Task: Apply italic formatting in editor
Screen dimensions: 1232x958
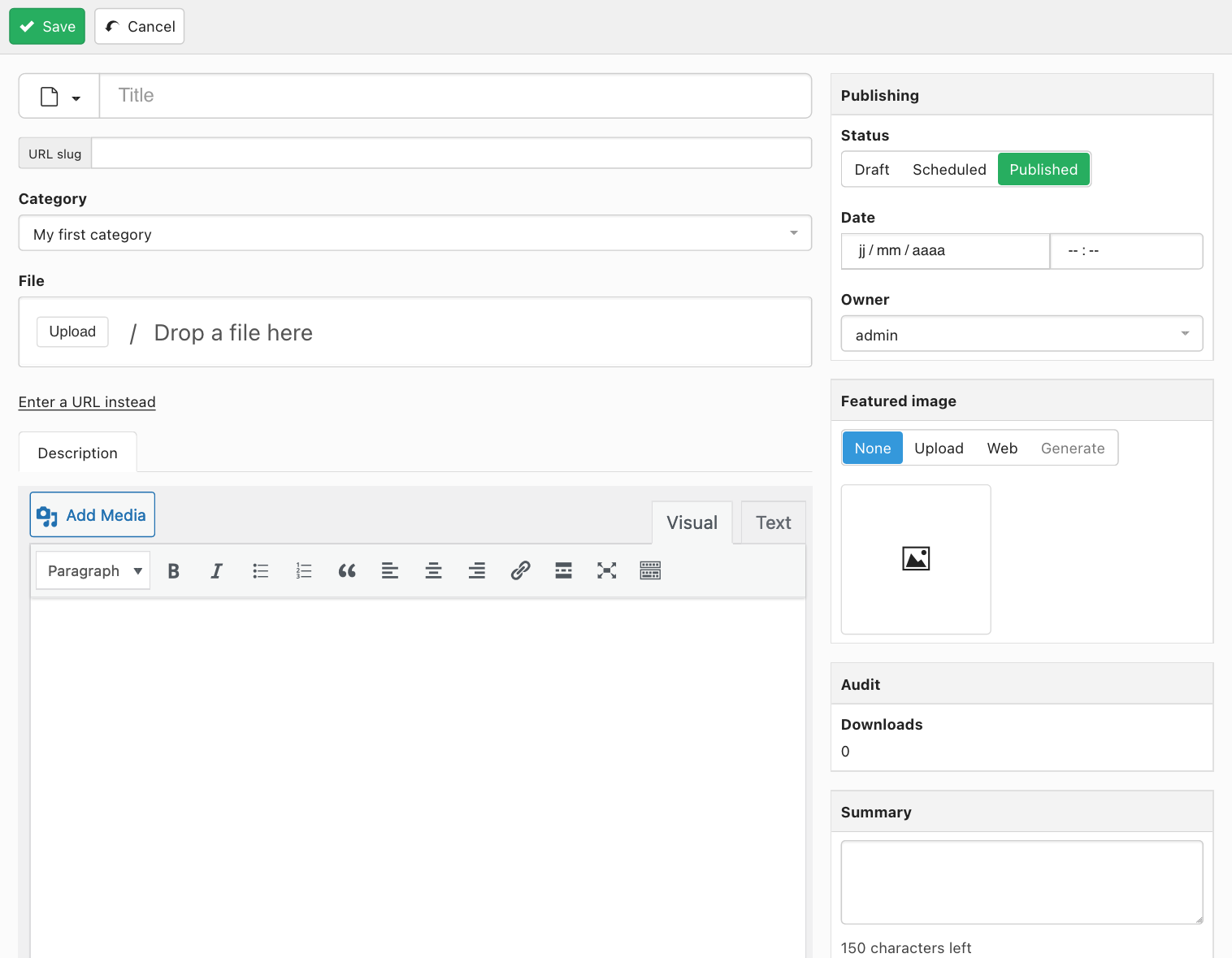Action: point(217,571)
